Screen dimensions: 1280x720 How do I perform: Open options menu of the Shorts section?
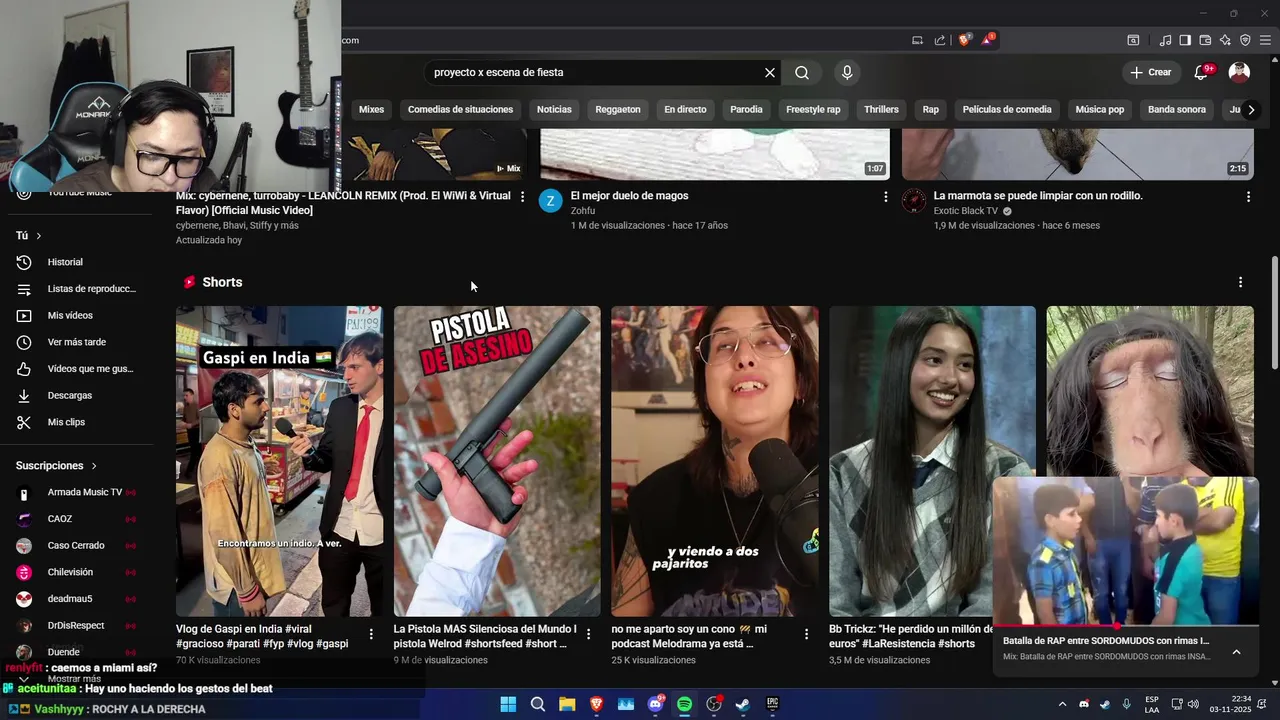pos(1240,282)
